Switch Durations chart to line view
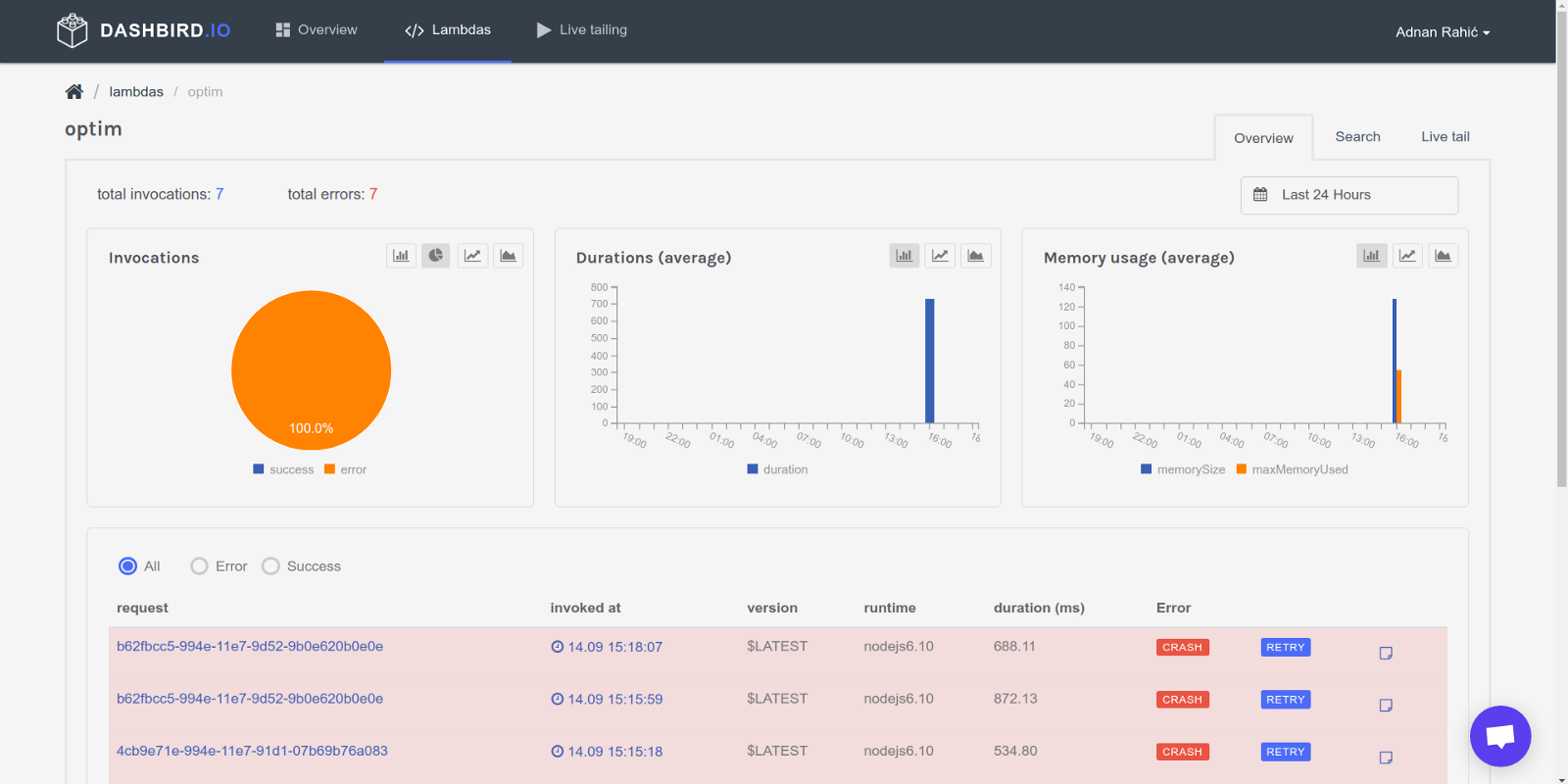1568x784 pixels. (940, 256)
